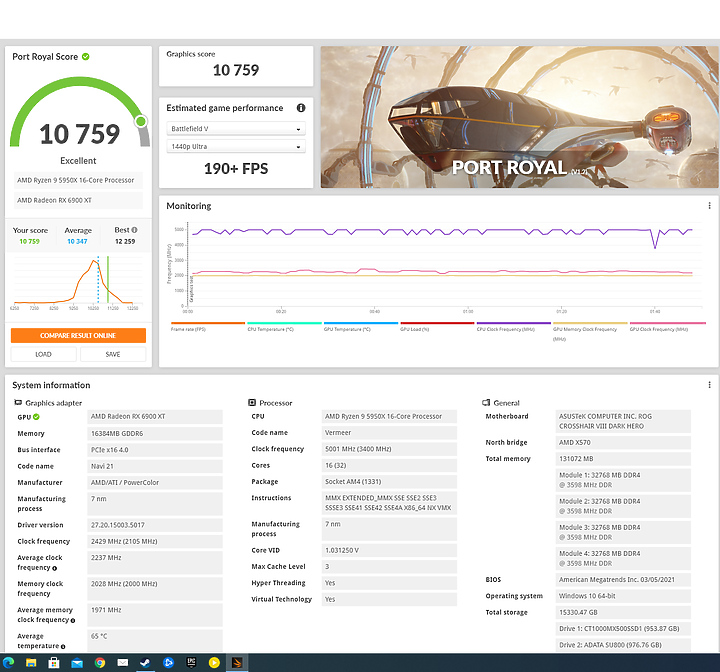The height and width of the screenshot is (672, 720).
Task: Open the System information three-dot menu
Action: [709, 385]
